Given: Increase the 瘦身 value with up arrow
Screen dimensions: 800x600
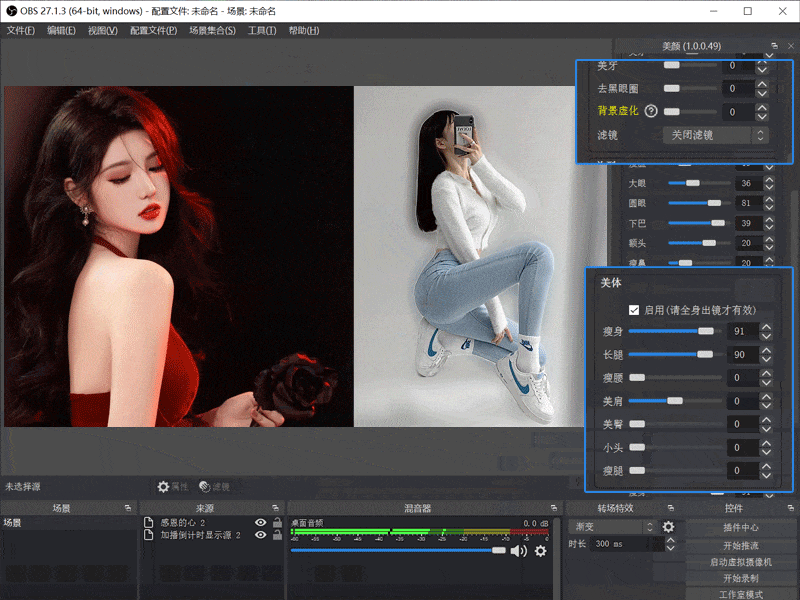Looking at the screenshot, I should [x=766, y=326].
